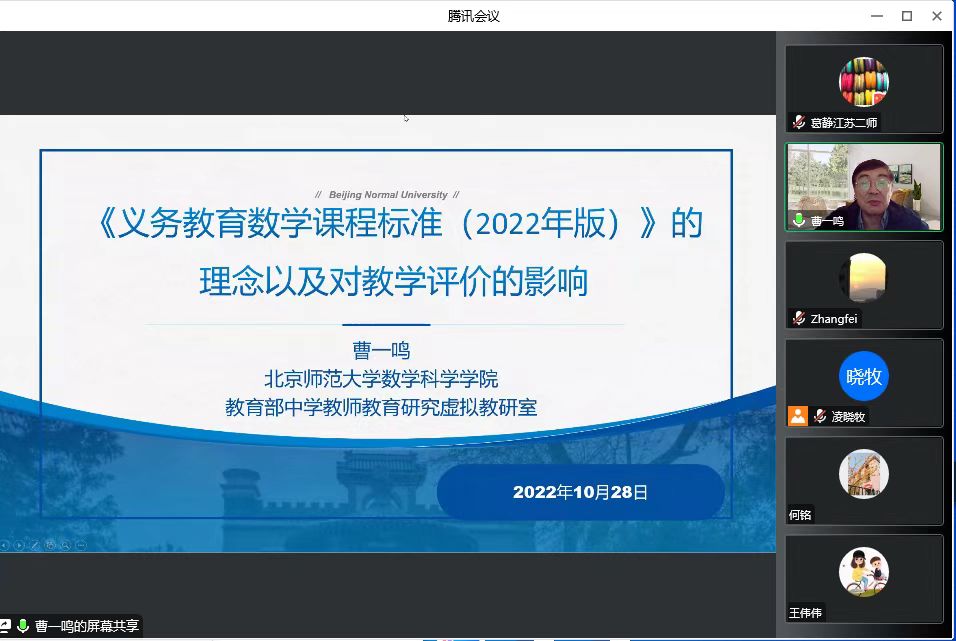Select the macaron avatar of 袁静江苏二师
This screenshot has height=641, width=956.
[x=864, y=82]
